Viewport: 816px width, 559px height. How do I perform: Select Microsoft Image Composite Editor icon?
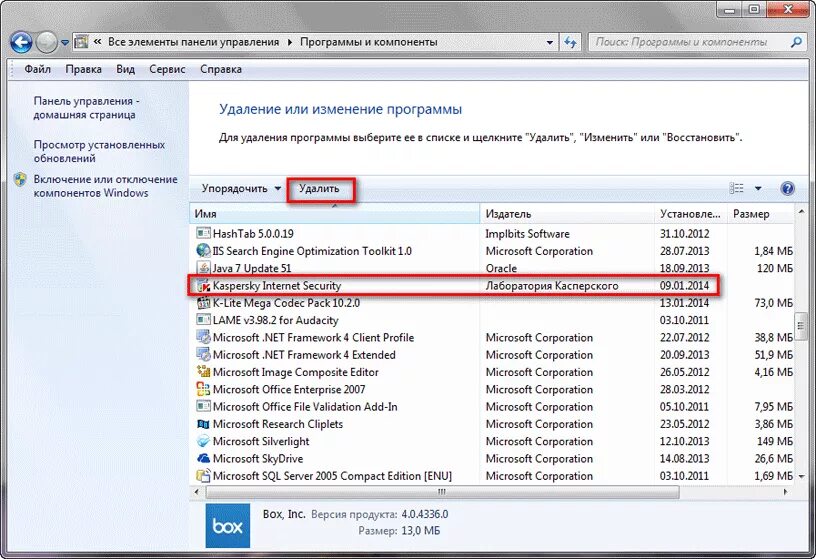[203, 372]
